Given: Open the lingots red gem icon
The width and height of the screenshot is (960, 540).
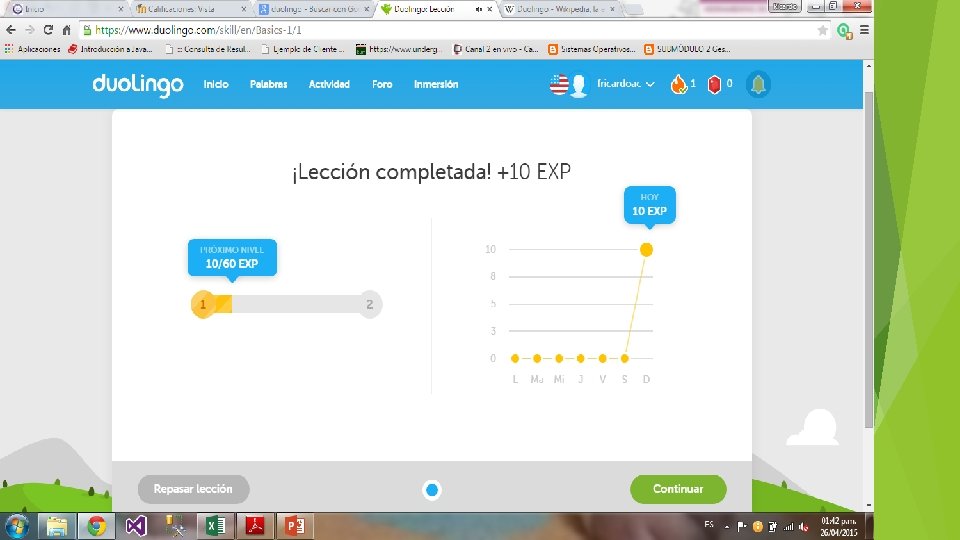Looking at the screenshot, I should point(714,84).
